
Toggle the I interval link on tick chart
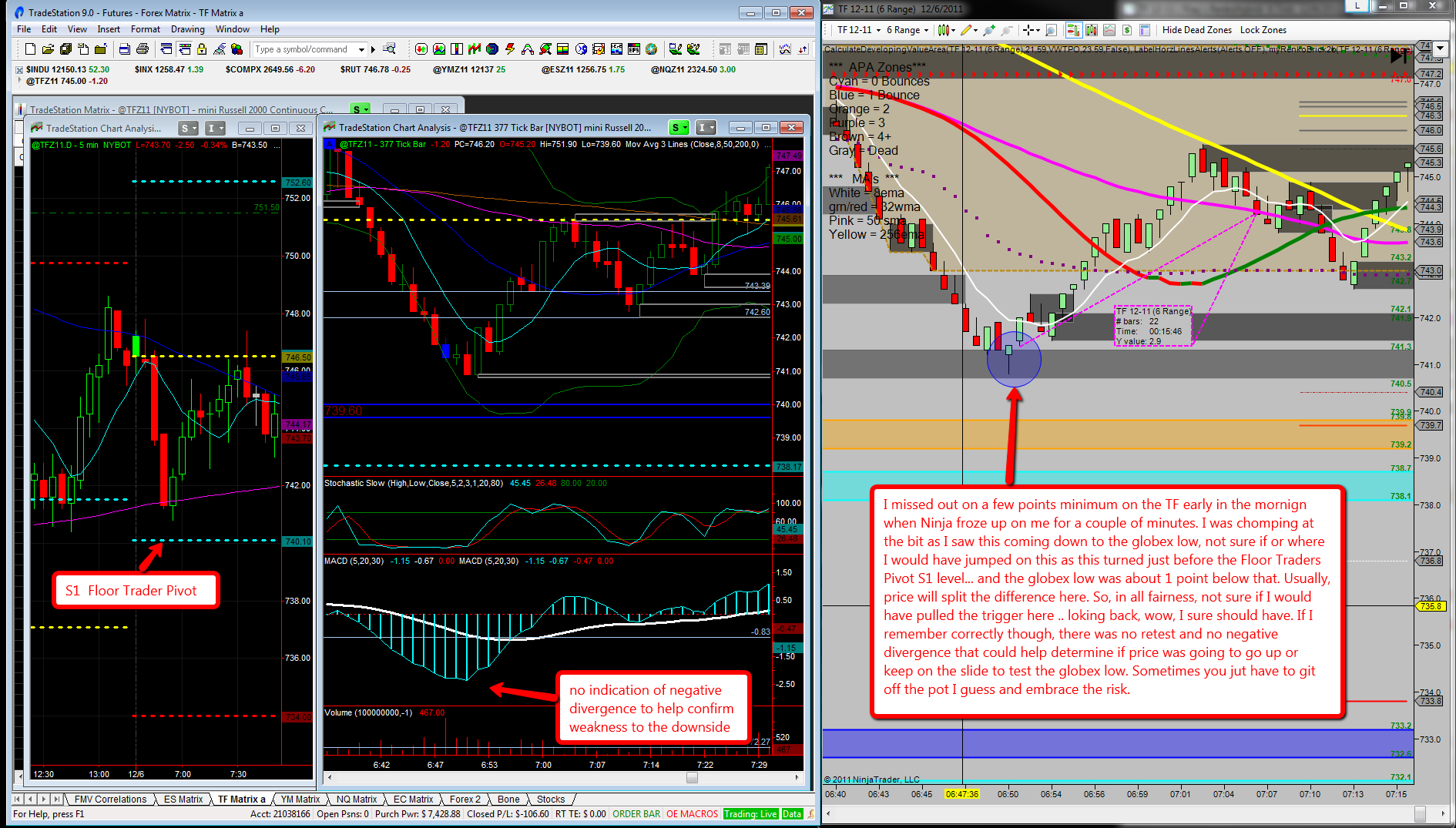point(705,128)
